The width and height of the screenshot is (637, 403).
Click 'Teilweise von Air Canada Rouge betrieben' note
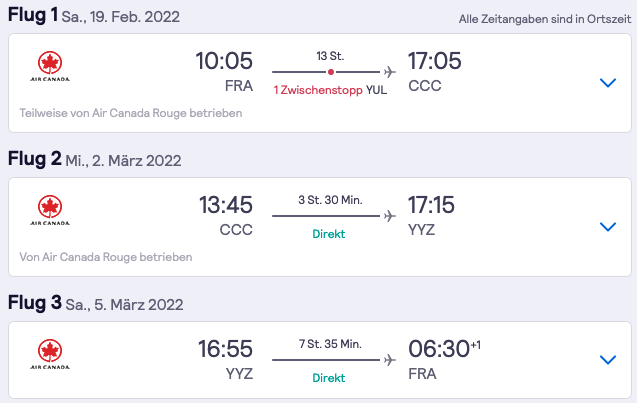(131, 113)
